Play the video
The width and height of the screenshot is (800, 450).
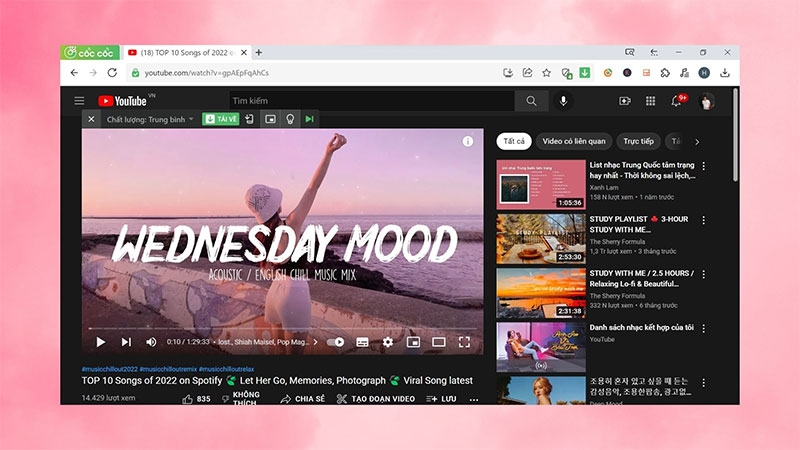(x=101, y=342)
